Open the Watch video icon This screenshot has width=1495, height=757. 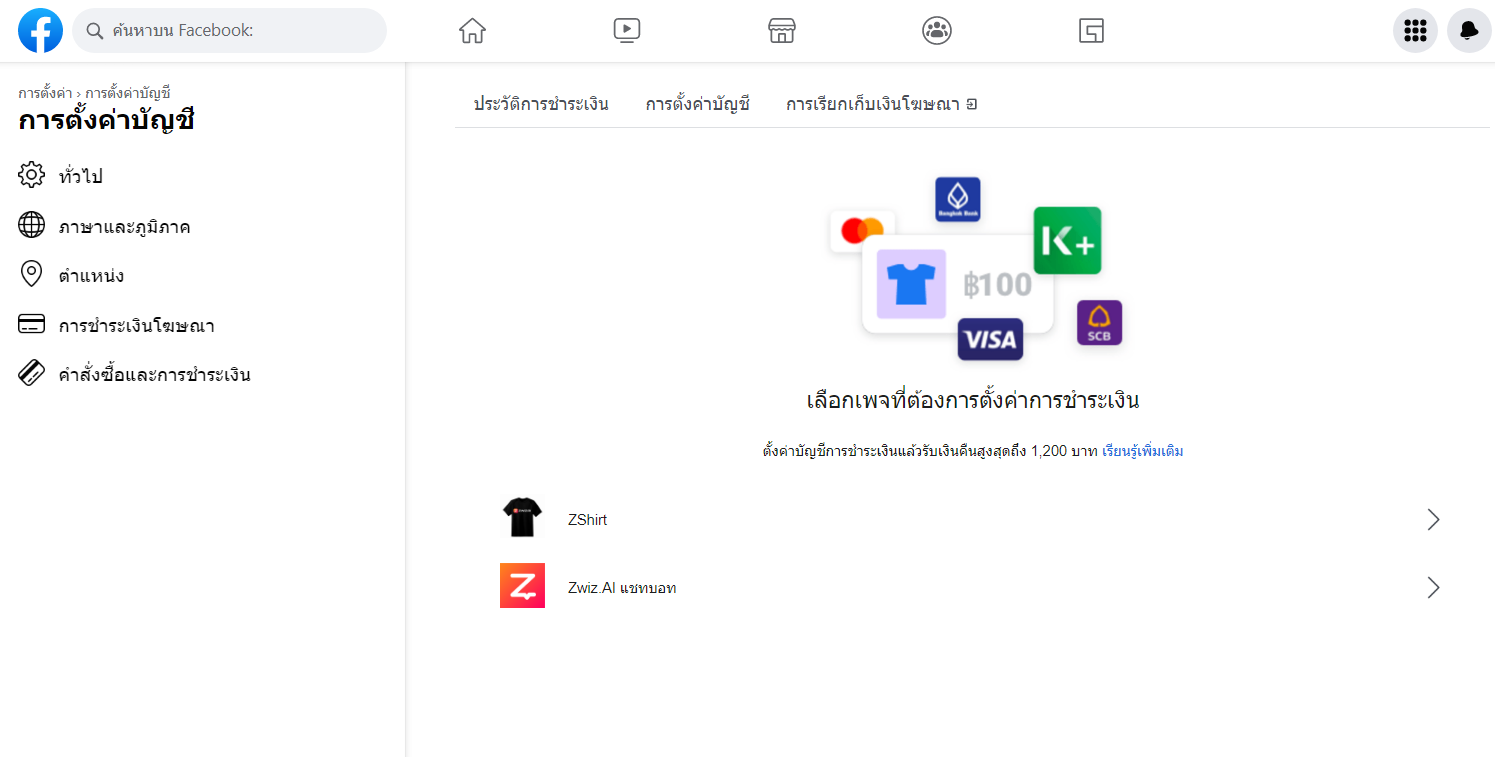point(627,31)
